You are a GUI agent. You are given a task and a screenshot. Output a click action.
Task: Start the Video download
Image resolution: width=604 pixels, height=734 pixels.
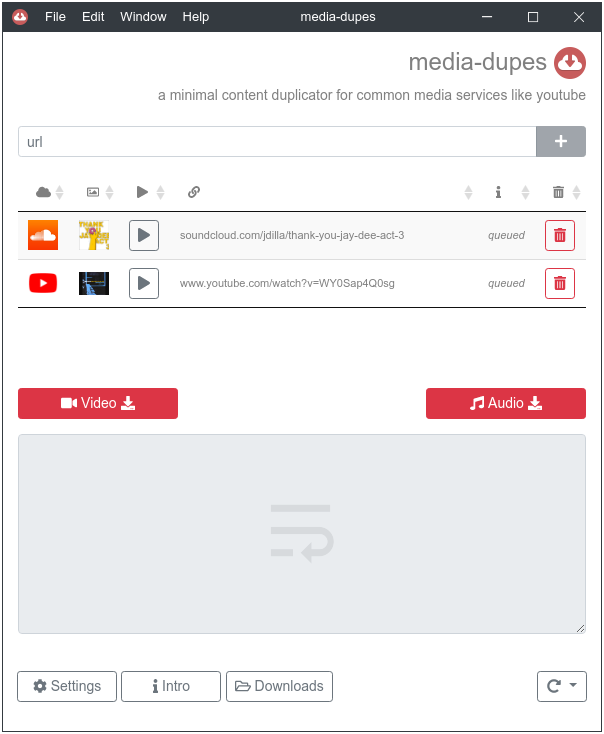pyautogui.click(x=98, y=403)
